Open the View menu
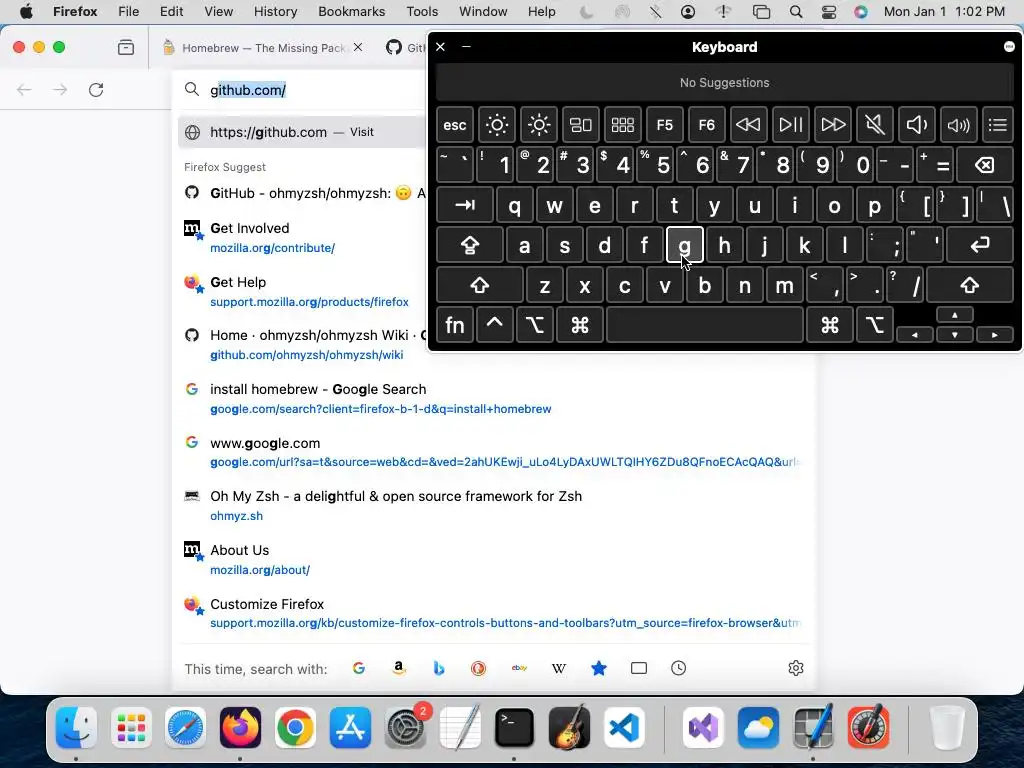Viewport: 1024px width, 768px height. point(218,12)
